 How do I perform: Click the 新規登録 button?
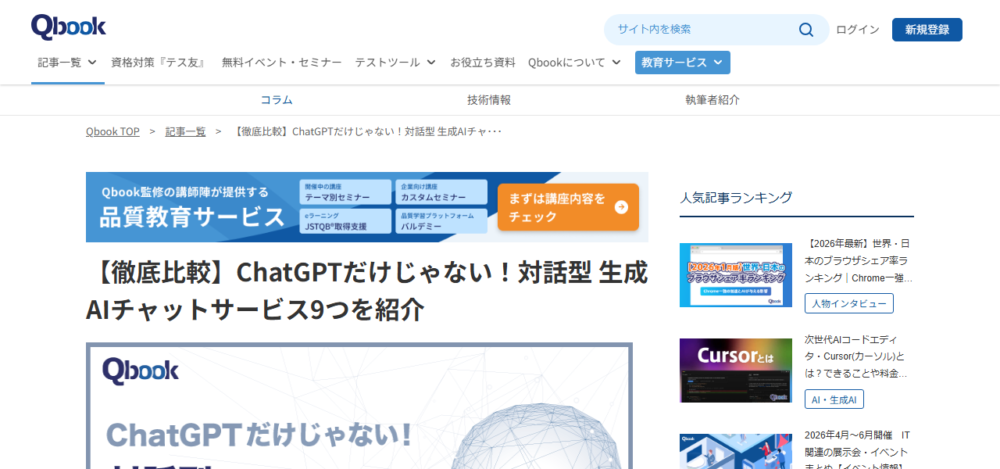927,29
